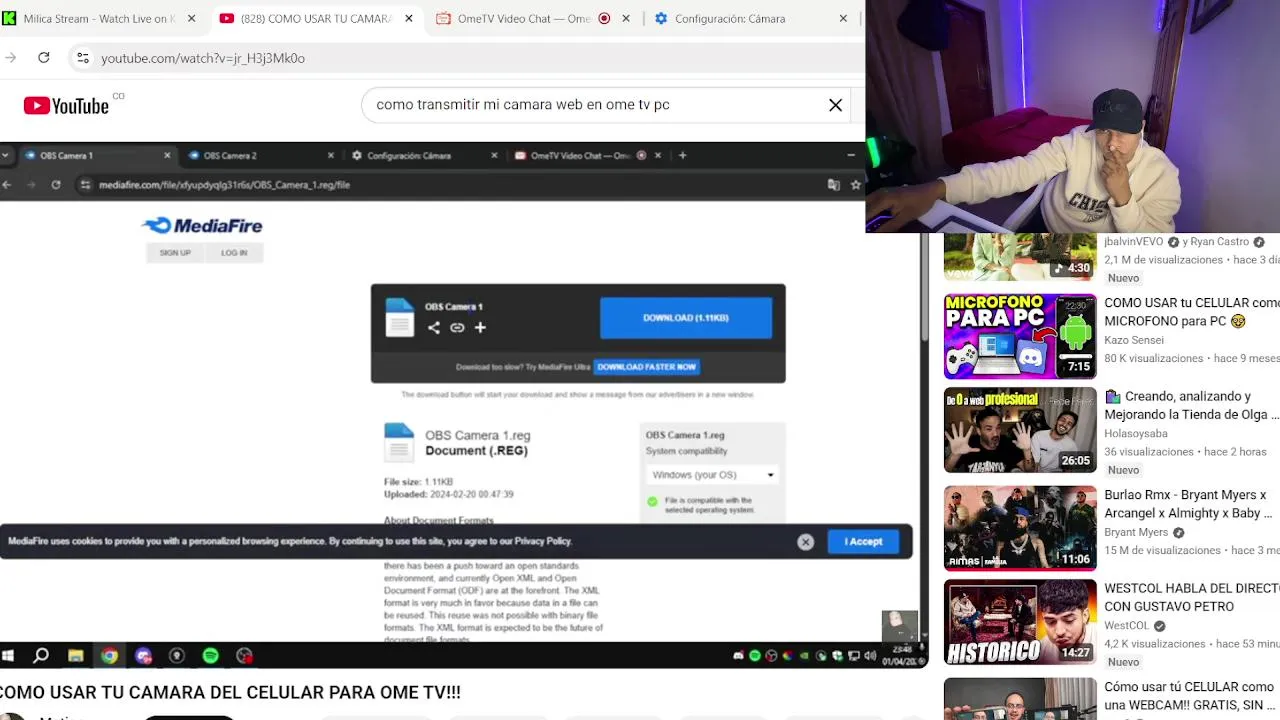Click the reload icon in inner browser toolbar

coord(56,185)
